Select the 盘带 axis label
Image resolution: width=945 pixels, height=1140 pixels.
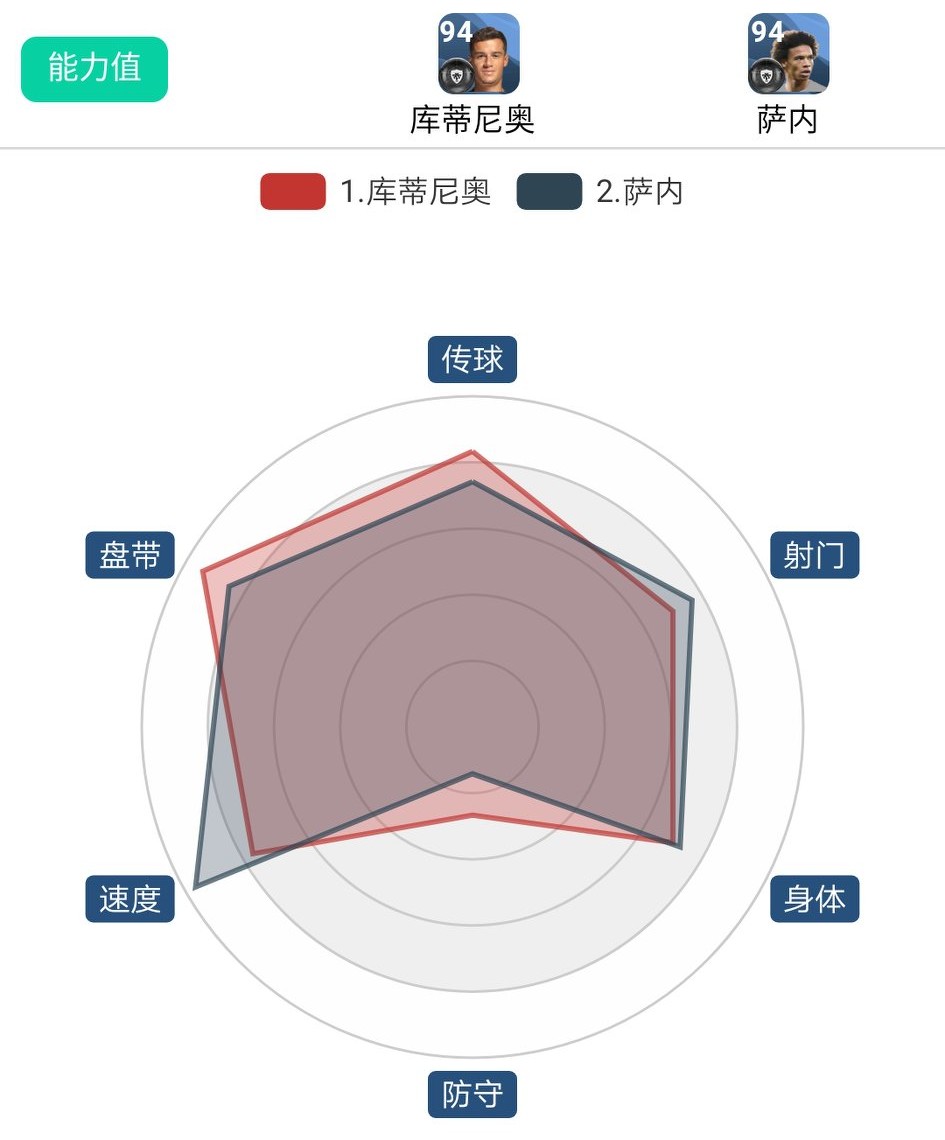(x=130, y=555)
